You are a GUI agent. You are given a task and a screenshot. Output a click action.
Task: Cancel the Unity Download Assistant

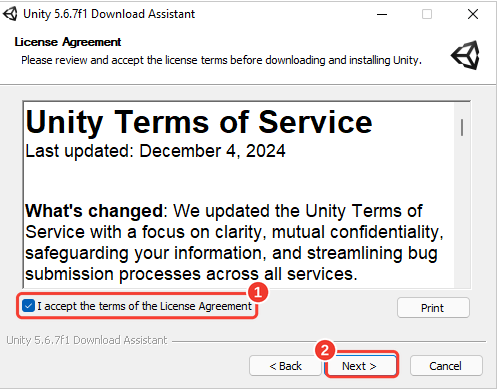(x=446, y=366)
